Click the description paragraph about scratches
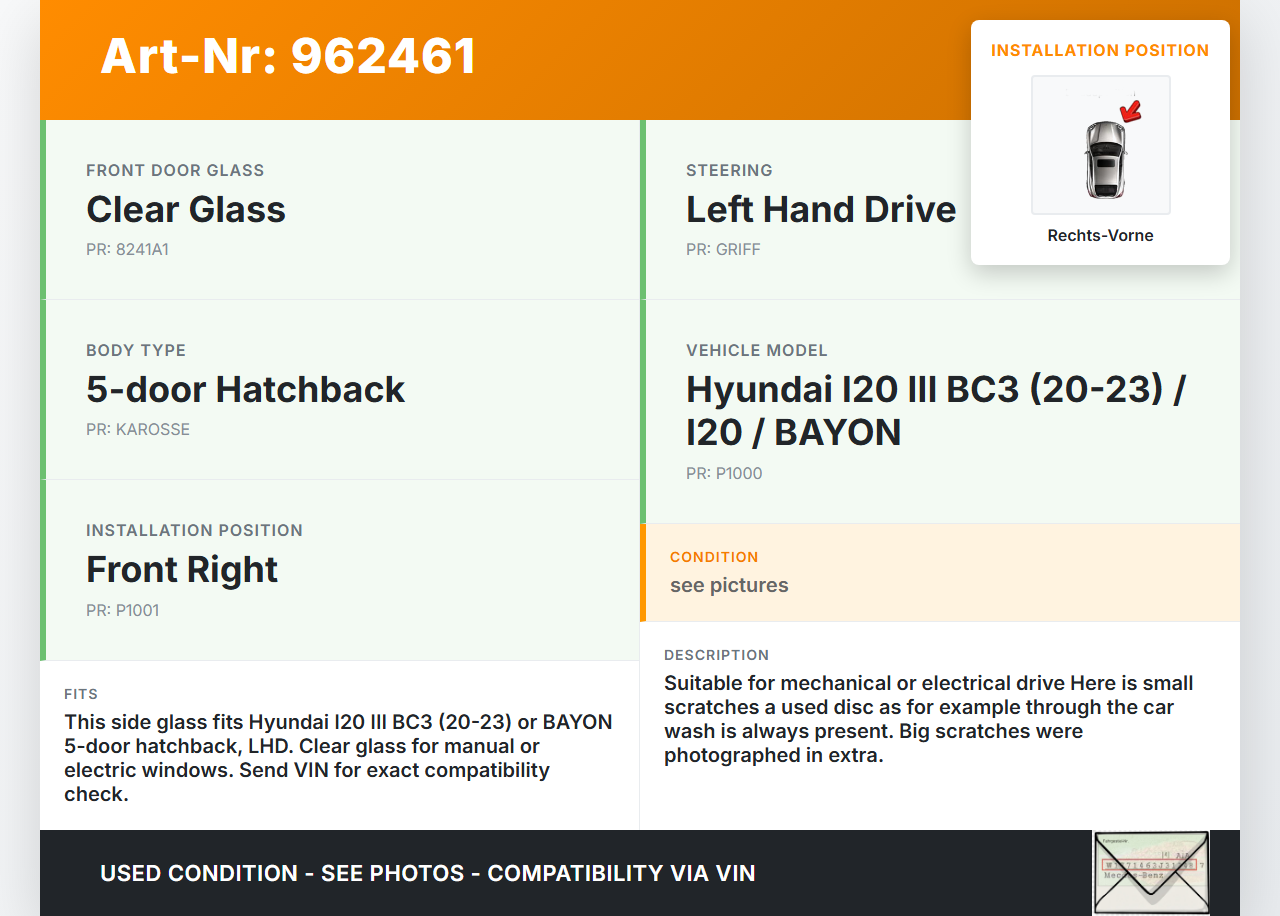 928,719
